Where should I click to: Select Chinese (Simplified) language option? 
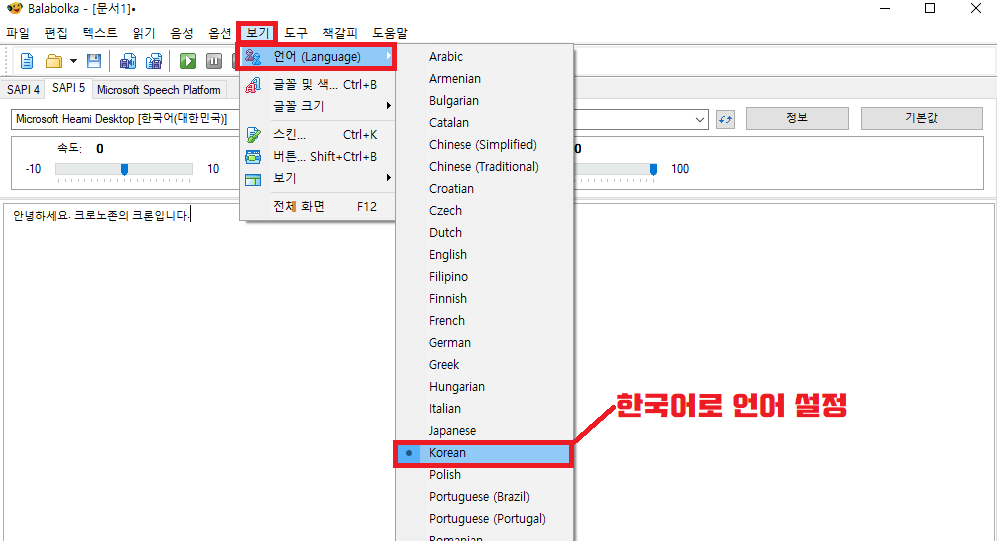pyautogui.click(x=483, y=145)
